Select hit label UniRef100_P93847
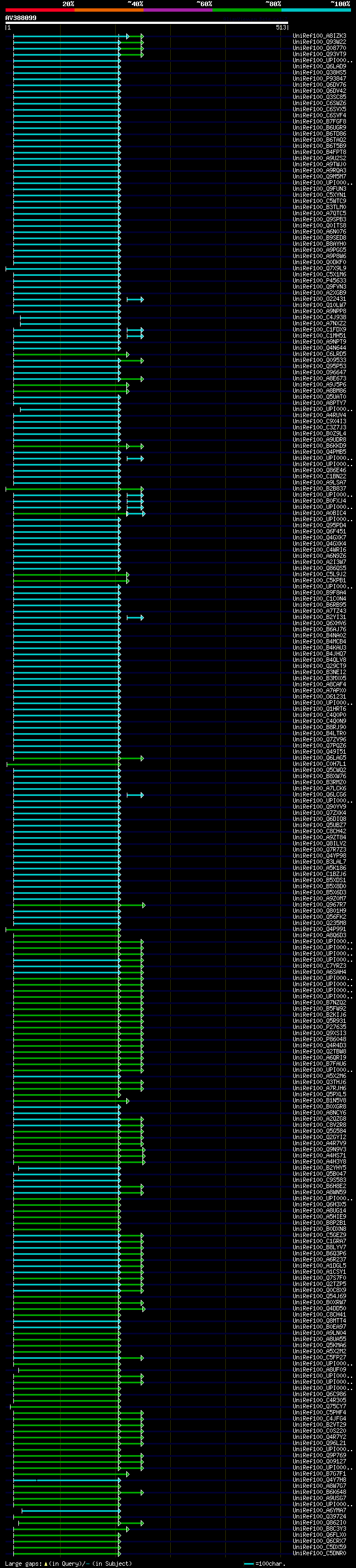This screenshot has width=356, height=1568. pyautogui.click(x=319, y=78)
